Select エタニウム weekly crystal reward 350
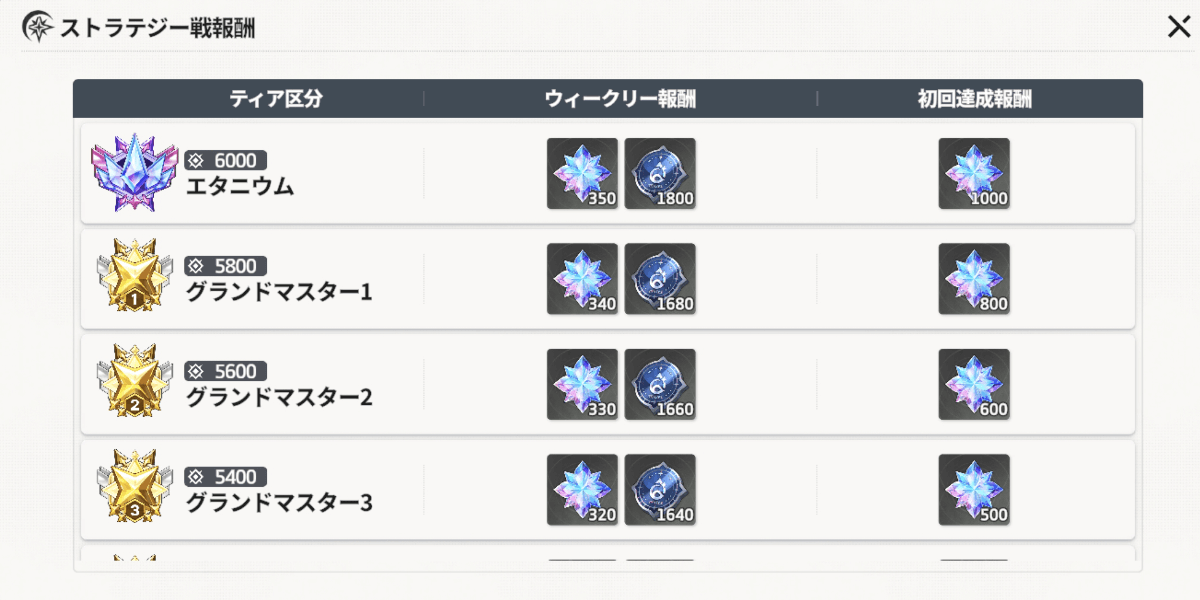 582,174
